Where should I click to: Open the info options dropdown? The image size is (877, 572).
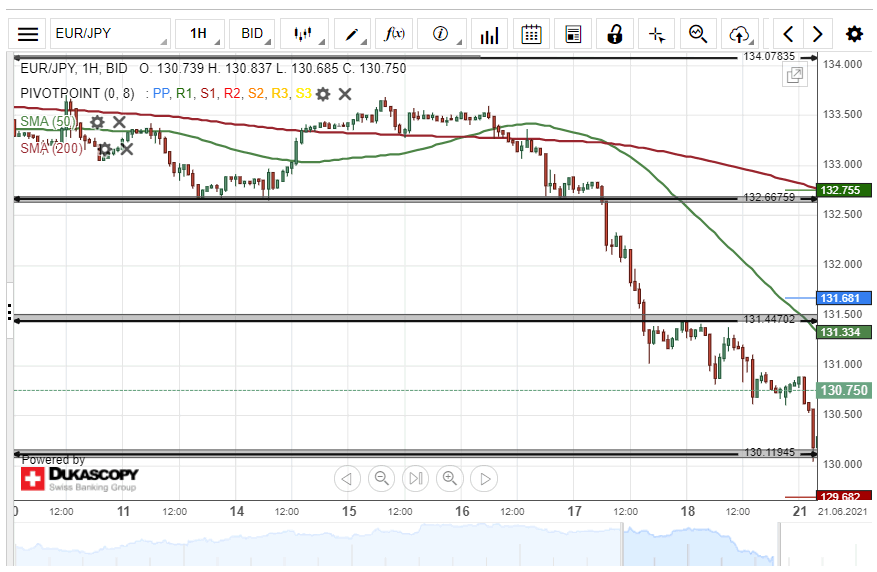pos(441,34)
